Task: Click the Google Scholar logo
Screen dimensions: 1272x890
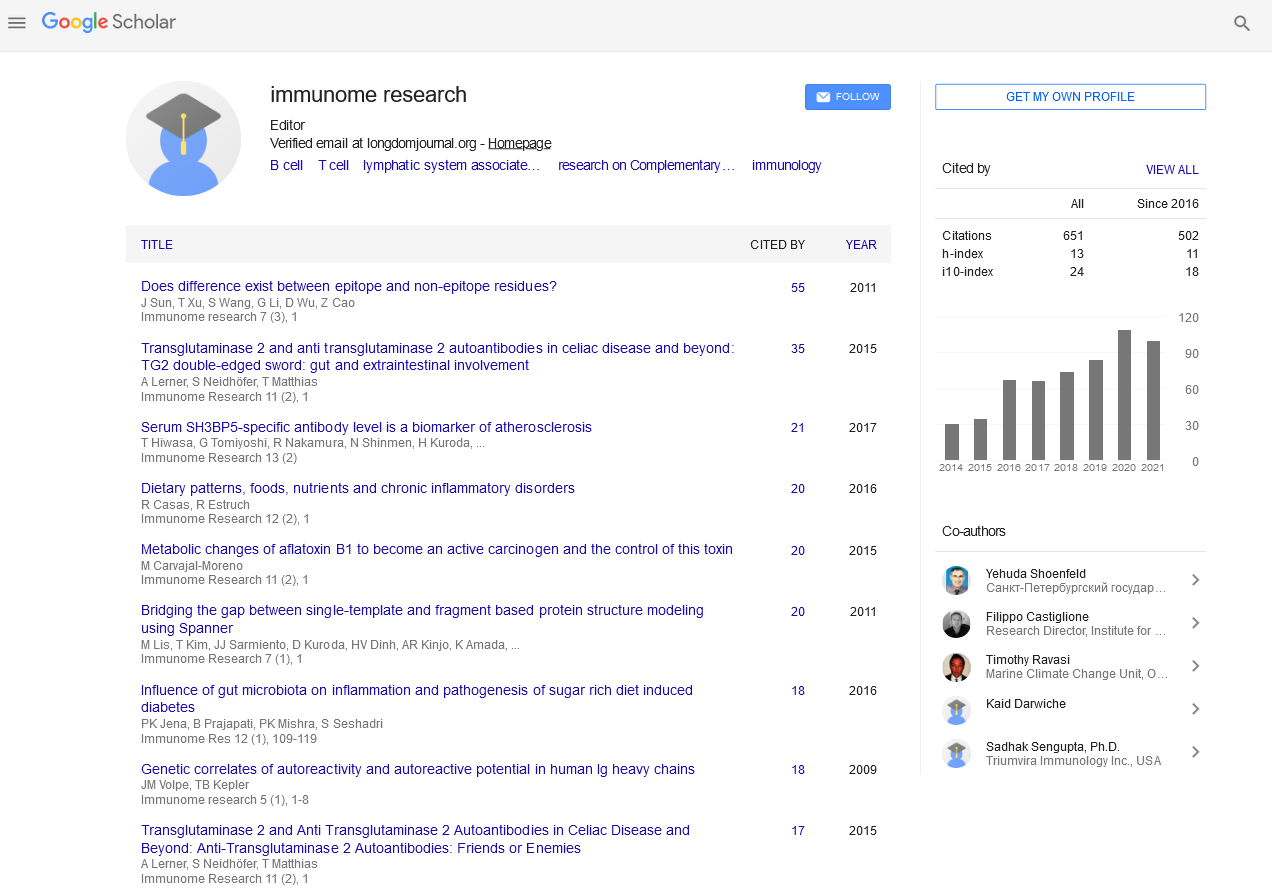Action: 109,22
